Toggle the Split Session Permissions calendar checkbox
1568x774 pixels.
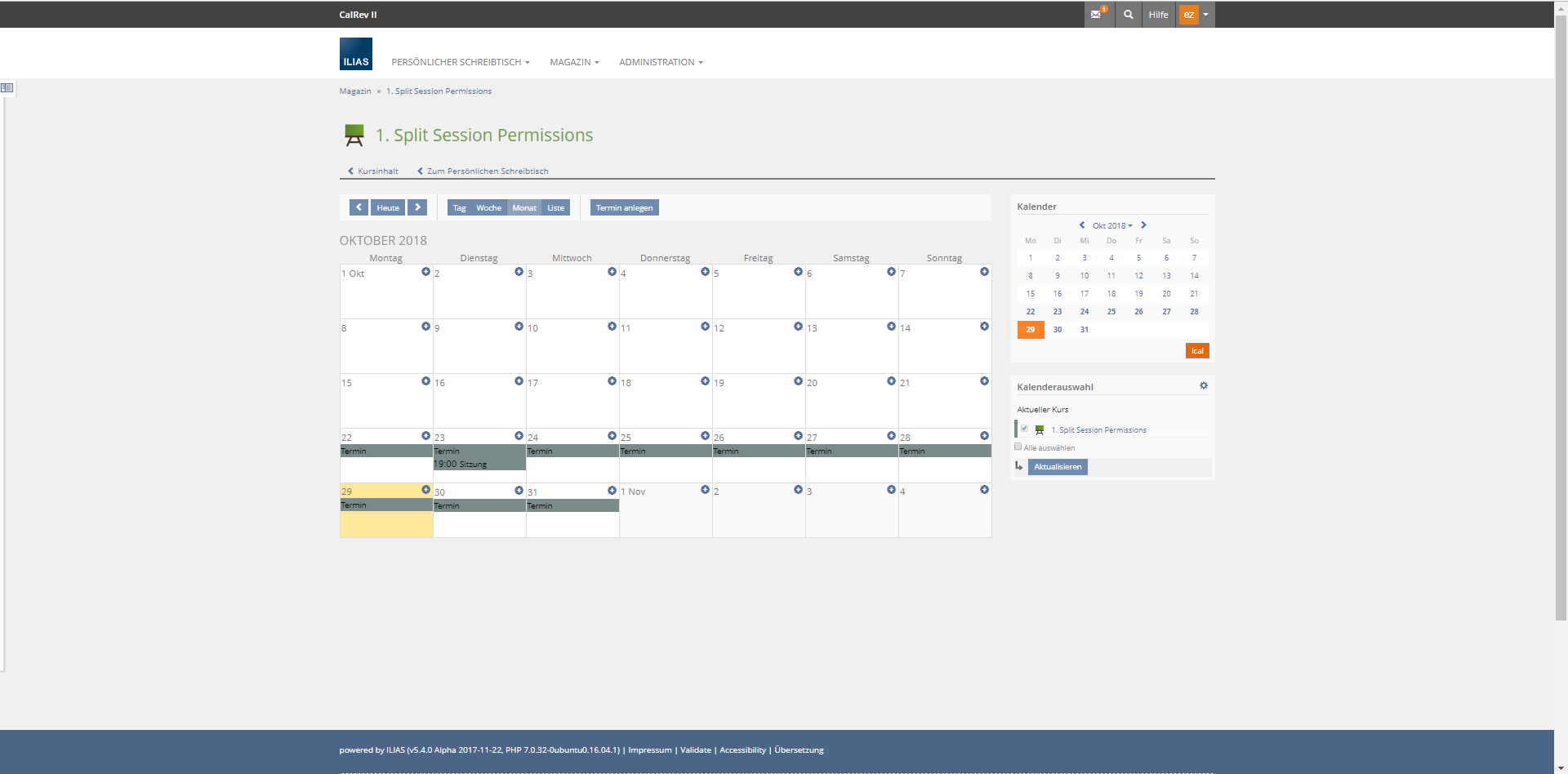coord(1024,429)
